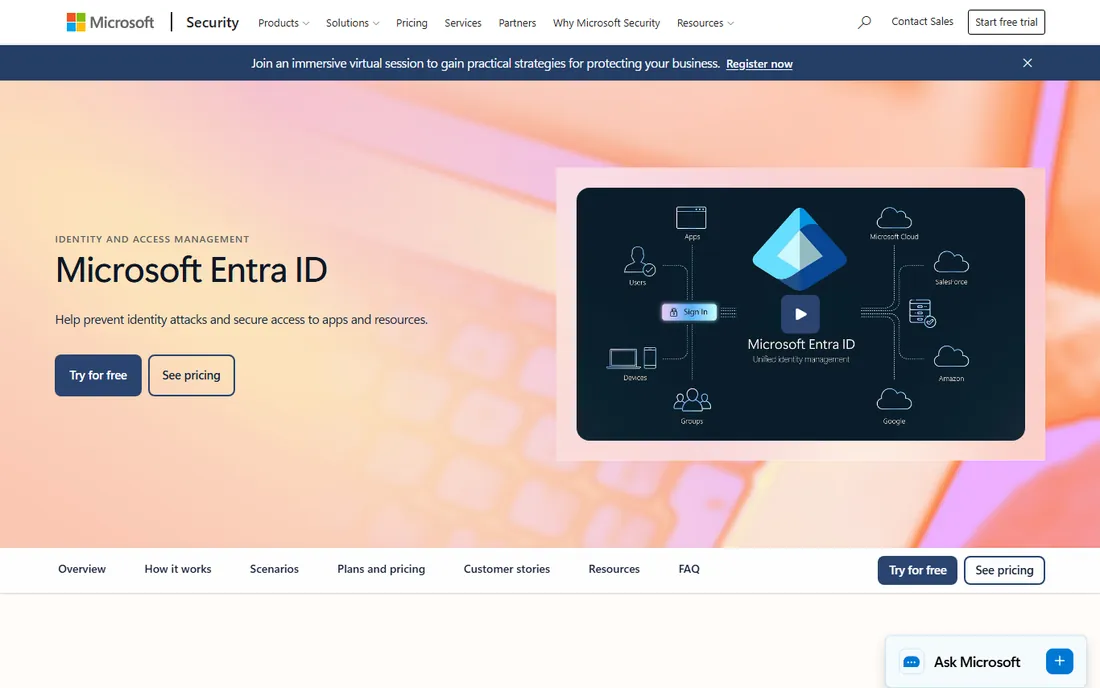Click the Apps window icon in diagram
Image resolution: width=1100 pixels, height=688 pixels.
691,217
